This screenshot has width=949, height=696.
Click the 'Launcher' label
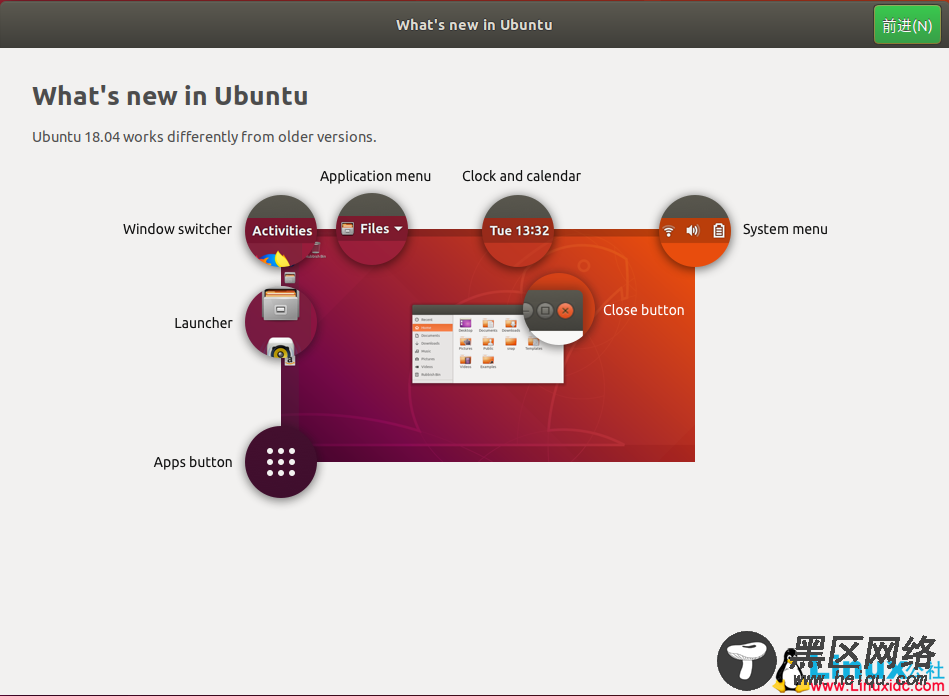click(203, 323)
